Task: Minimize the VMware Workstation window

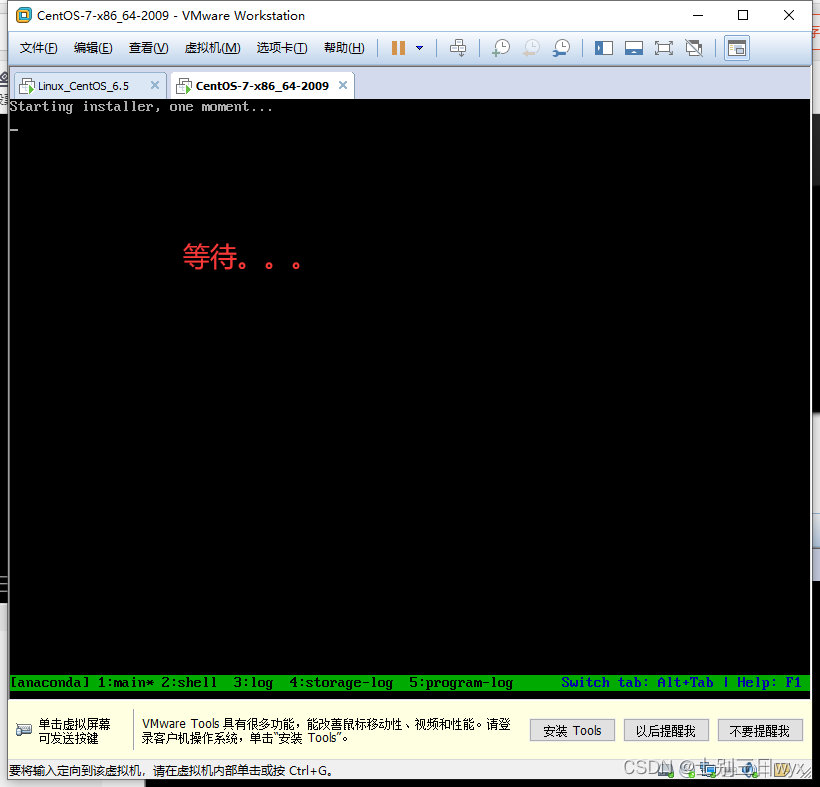Action: (x=698, y=15)
